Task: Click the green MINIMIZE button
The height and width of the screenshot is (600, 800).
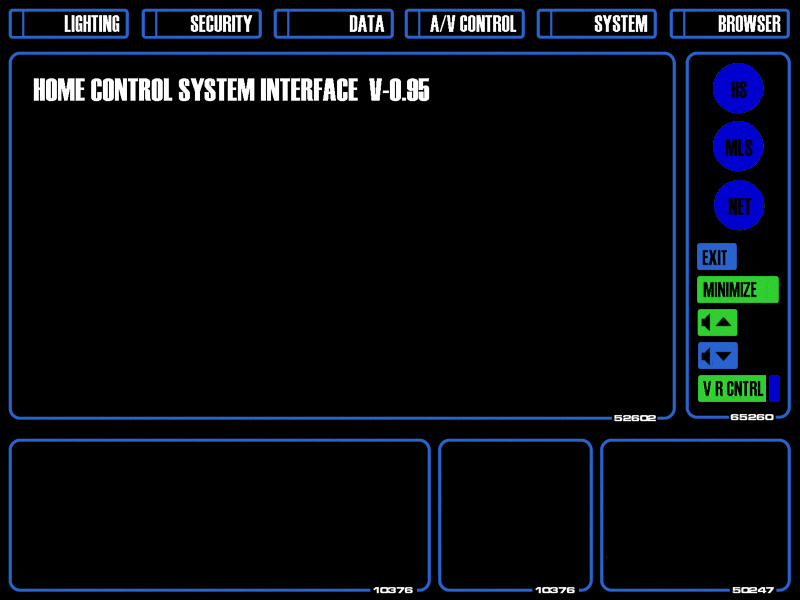Action: (x=738, y=289)
